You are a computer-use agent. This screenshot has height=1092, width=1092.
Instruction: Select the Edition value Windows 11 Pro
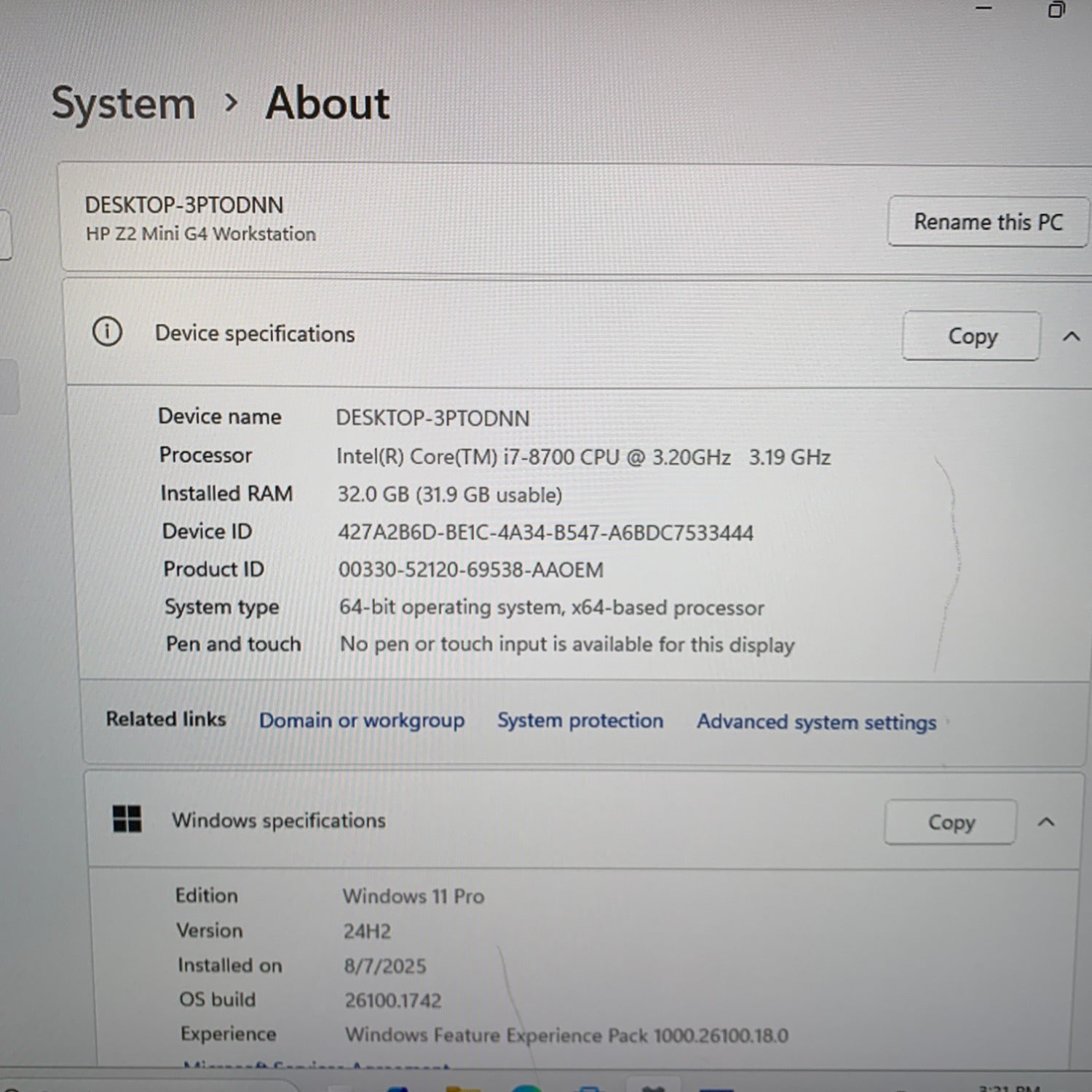point(414,896)
